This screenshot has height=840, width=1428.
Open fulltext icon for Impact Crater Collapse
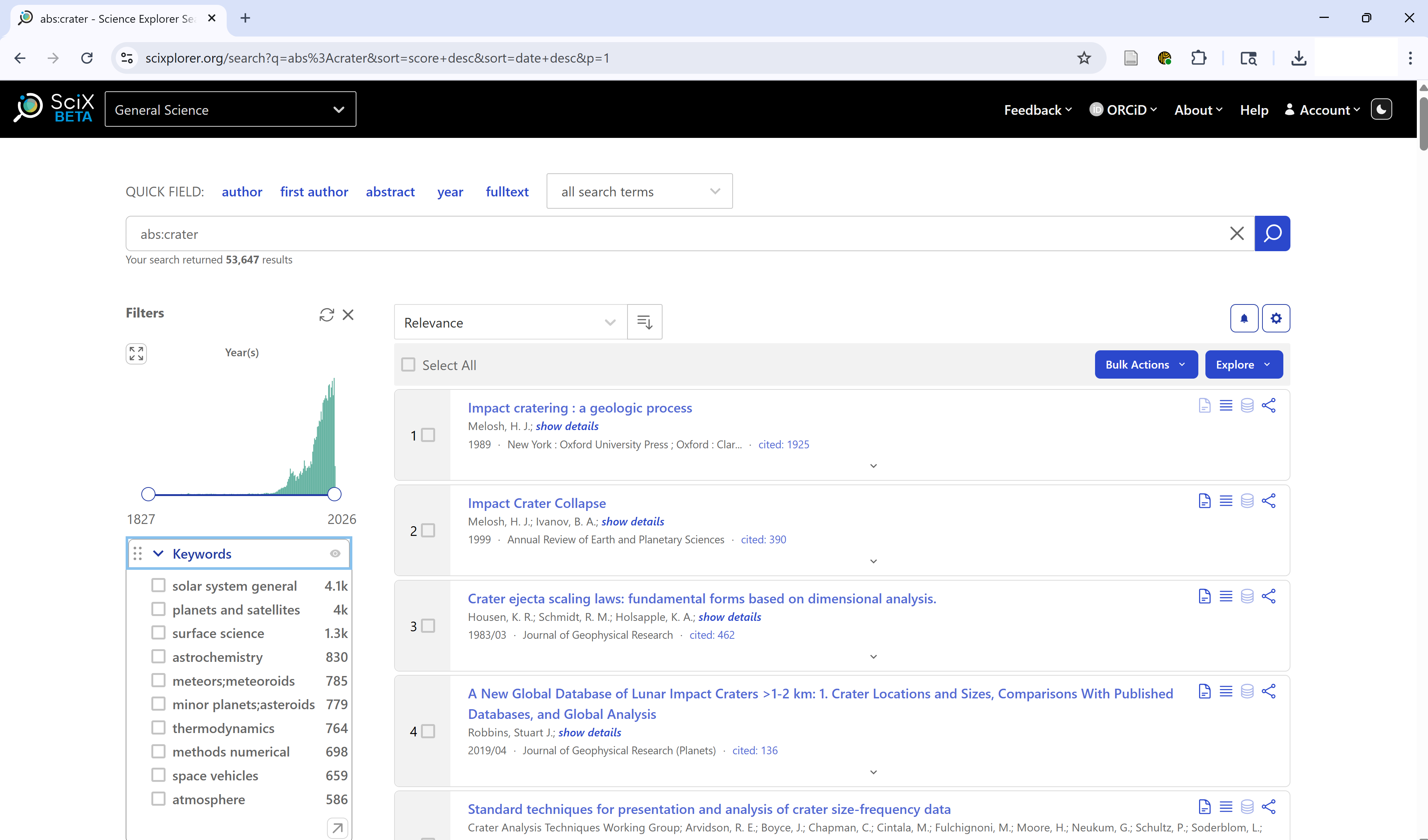(x=1204, y=501)
